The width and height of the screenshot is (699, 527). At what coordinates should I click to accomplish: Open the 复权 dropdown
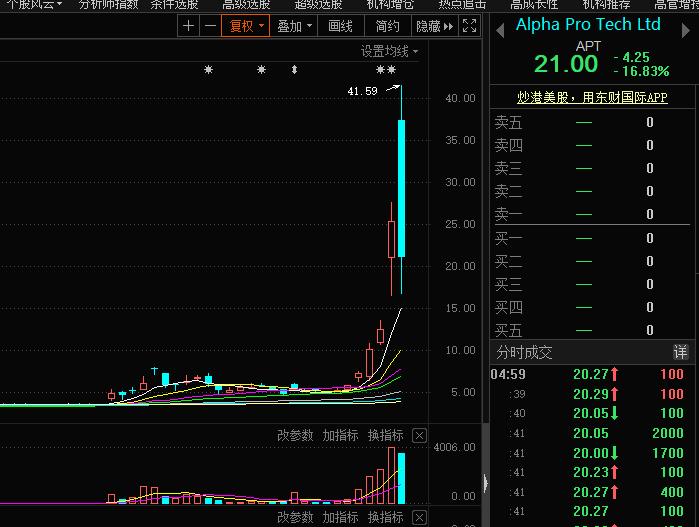click(246, 26)
